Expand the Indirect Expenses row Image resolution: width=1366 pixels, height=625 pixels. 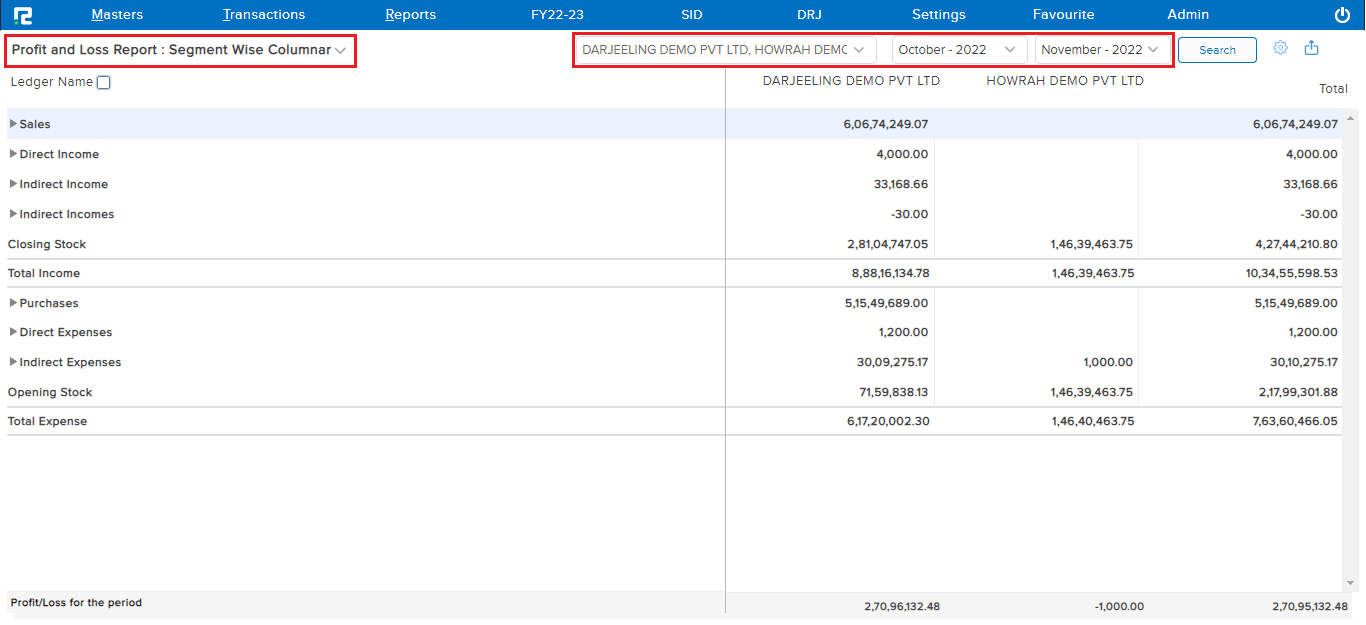tap(13, 362)
